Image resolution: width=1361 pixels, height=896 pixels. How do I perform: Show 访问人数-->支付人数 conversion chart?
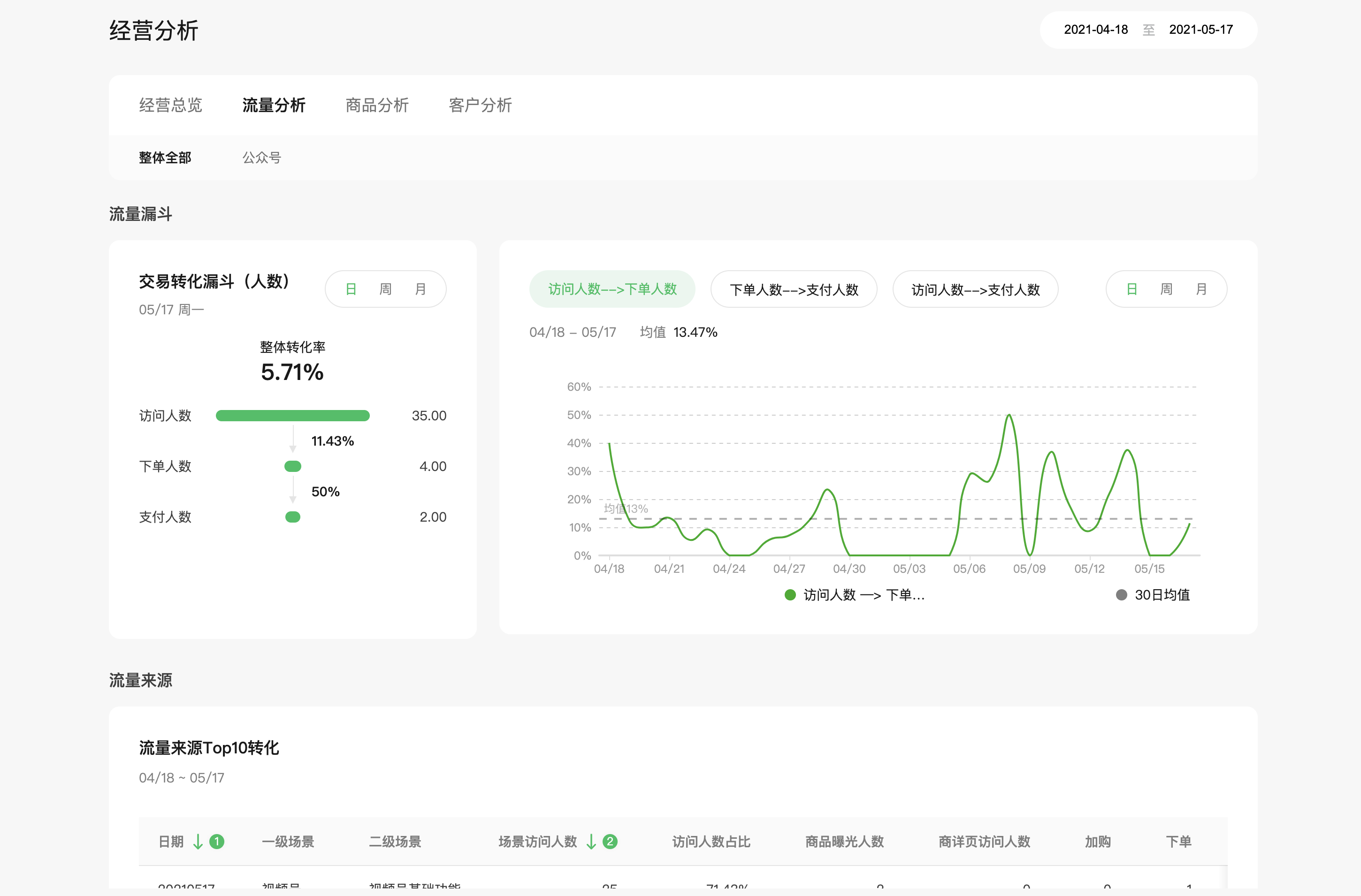[975, 289]
